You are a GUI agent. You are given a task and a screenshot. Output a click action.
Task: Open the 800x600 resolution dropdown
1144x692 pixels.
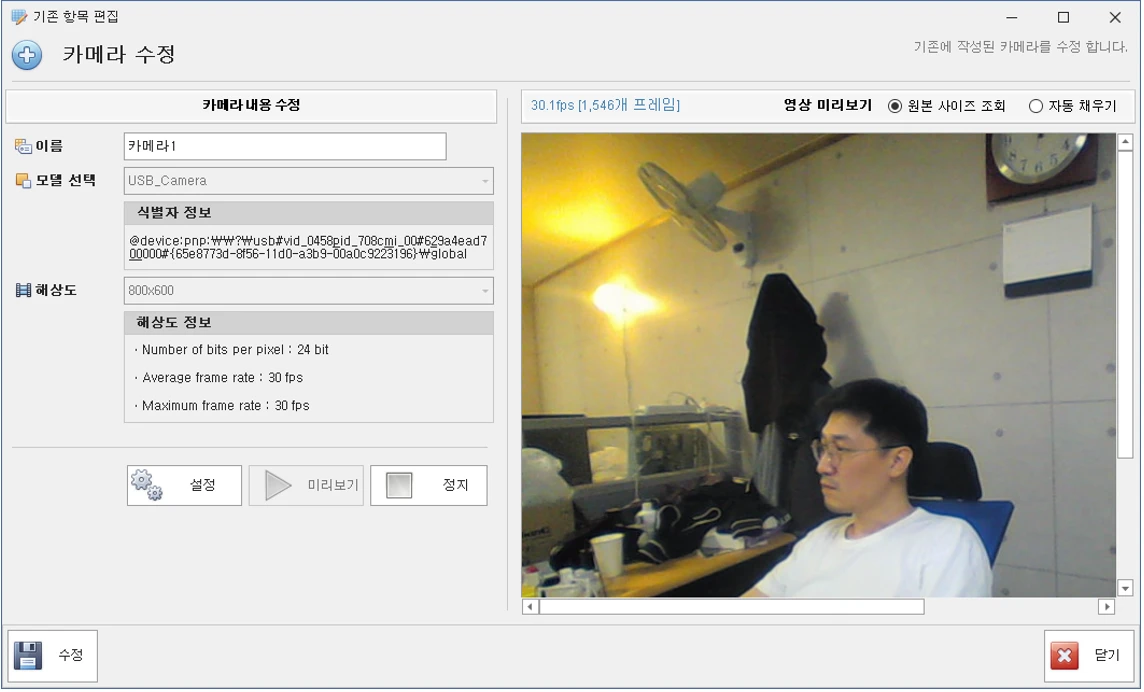point(309,291)
